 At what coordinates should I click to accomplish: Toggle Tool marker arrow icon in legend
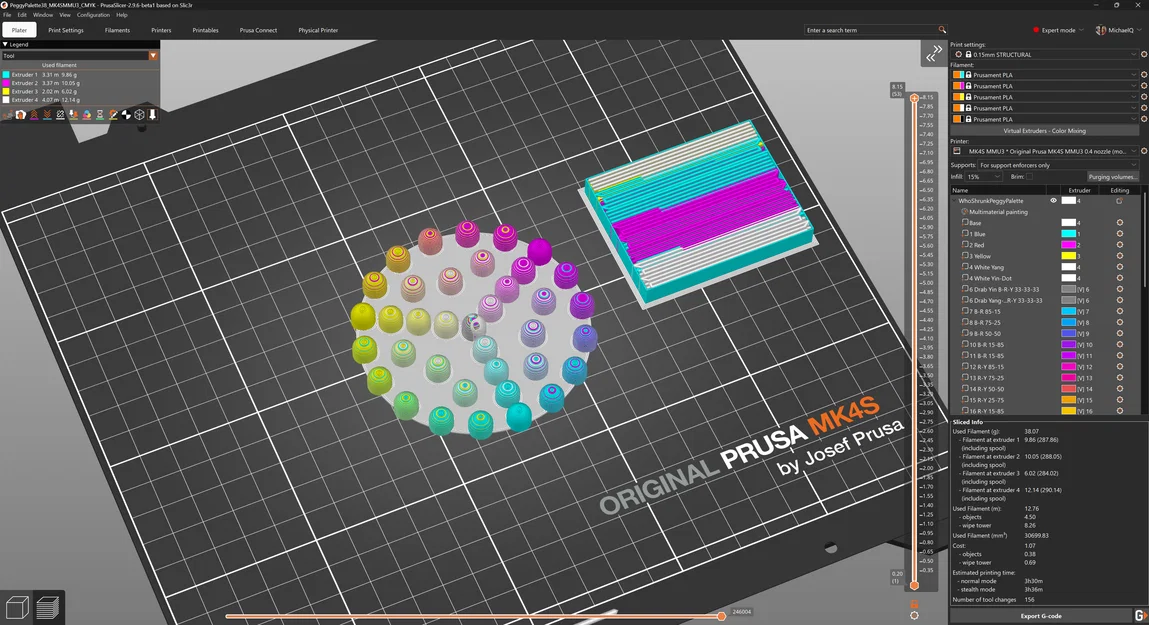click(152, 115)
